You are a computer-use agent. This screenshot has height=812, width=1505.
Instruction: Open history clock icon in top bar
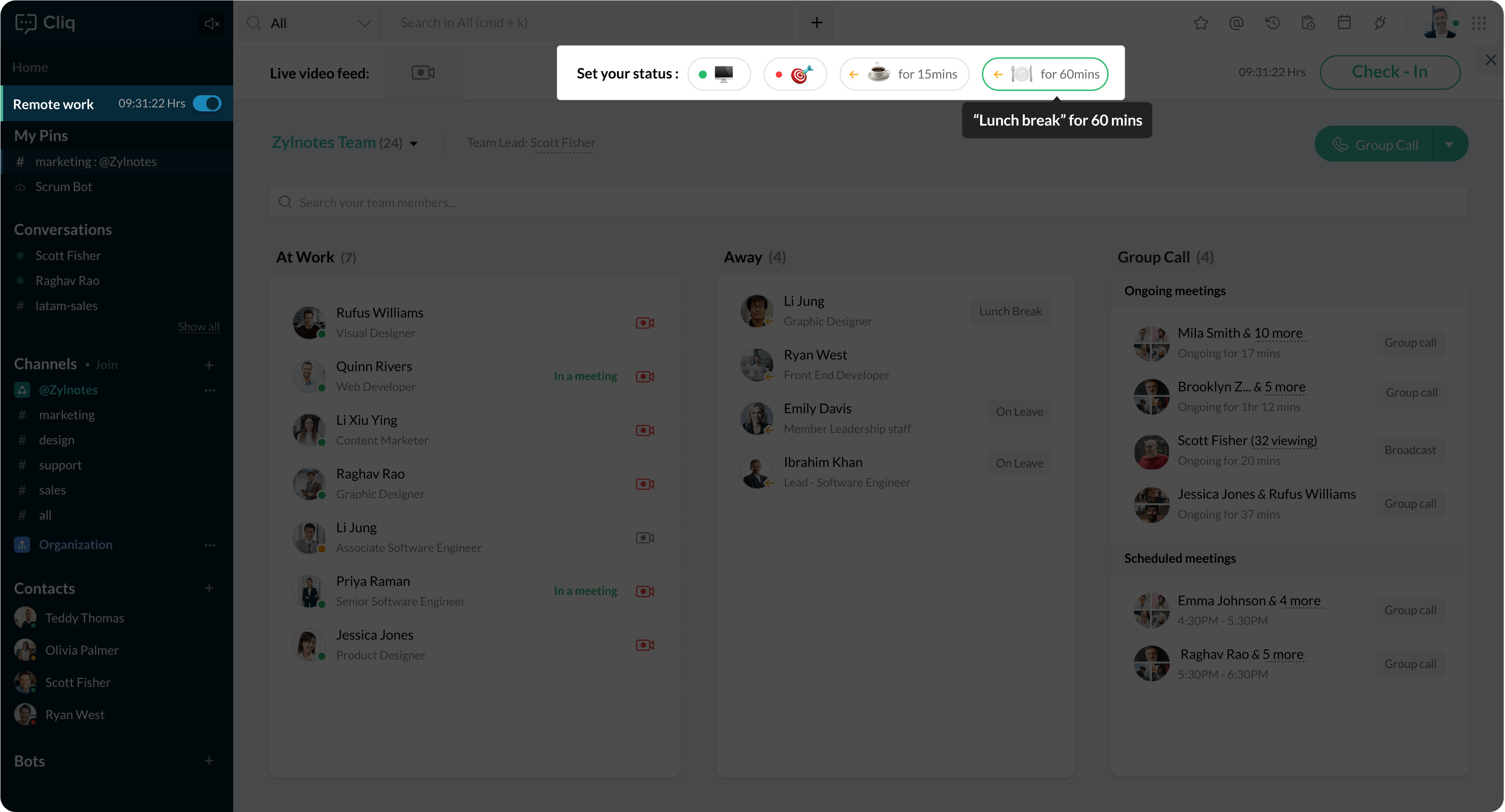(1273, 23)
